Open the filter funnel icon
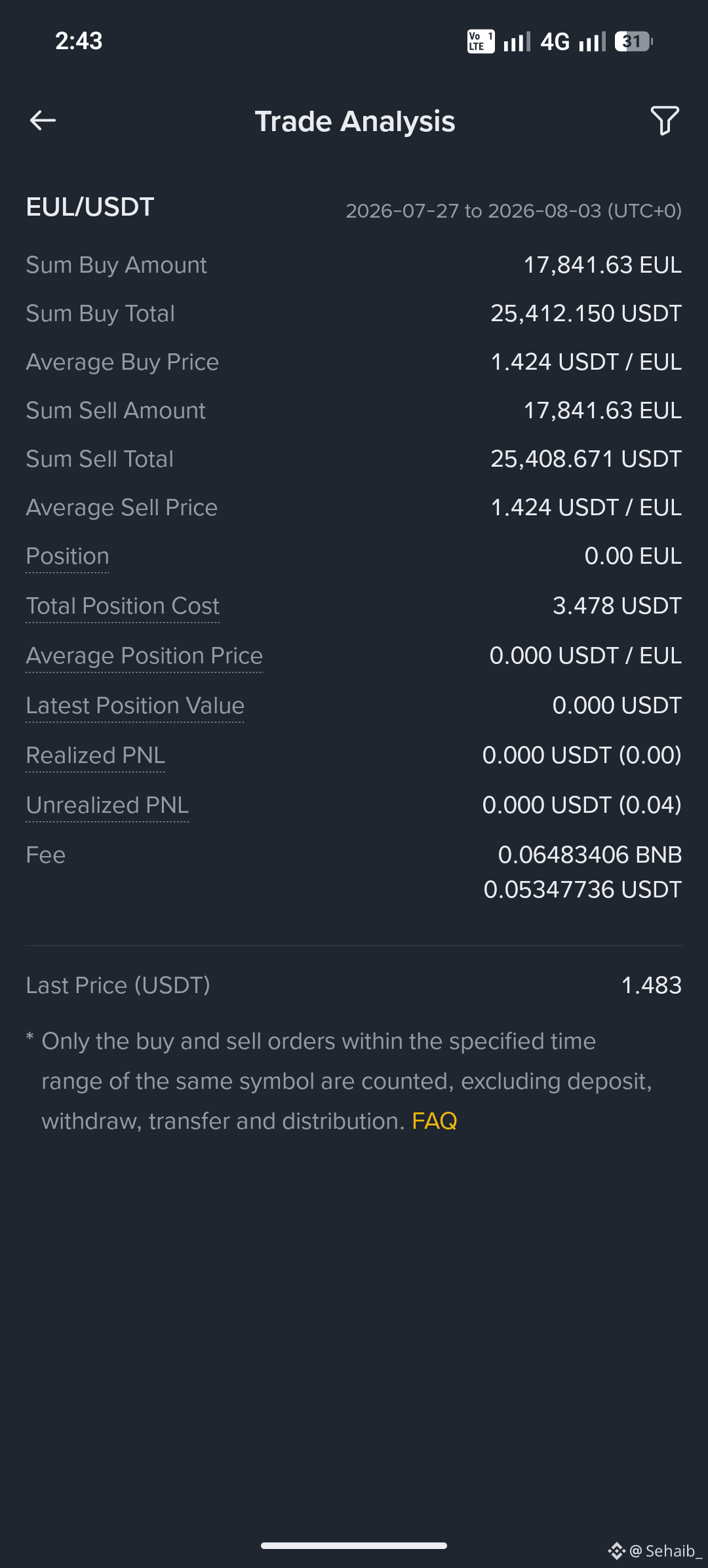Viewport: 708px width, 1568px height. [665, 121]
